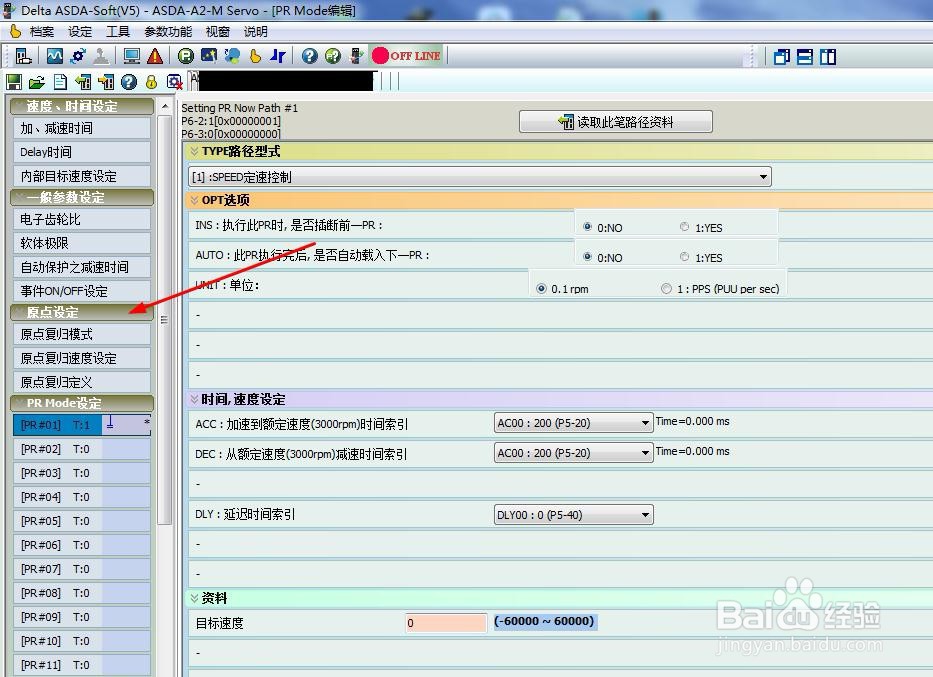Open the 说明 menu

point(255,32)
